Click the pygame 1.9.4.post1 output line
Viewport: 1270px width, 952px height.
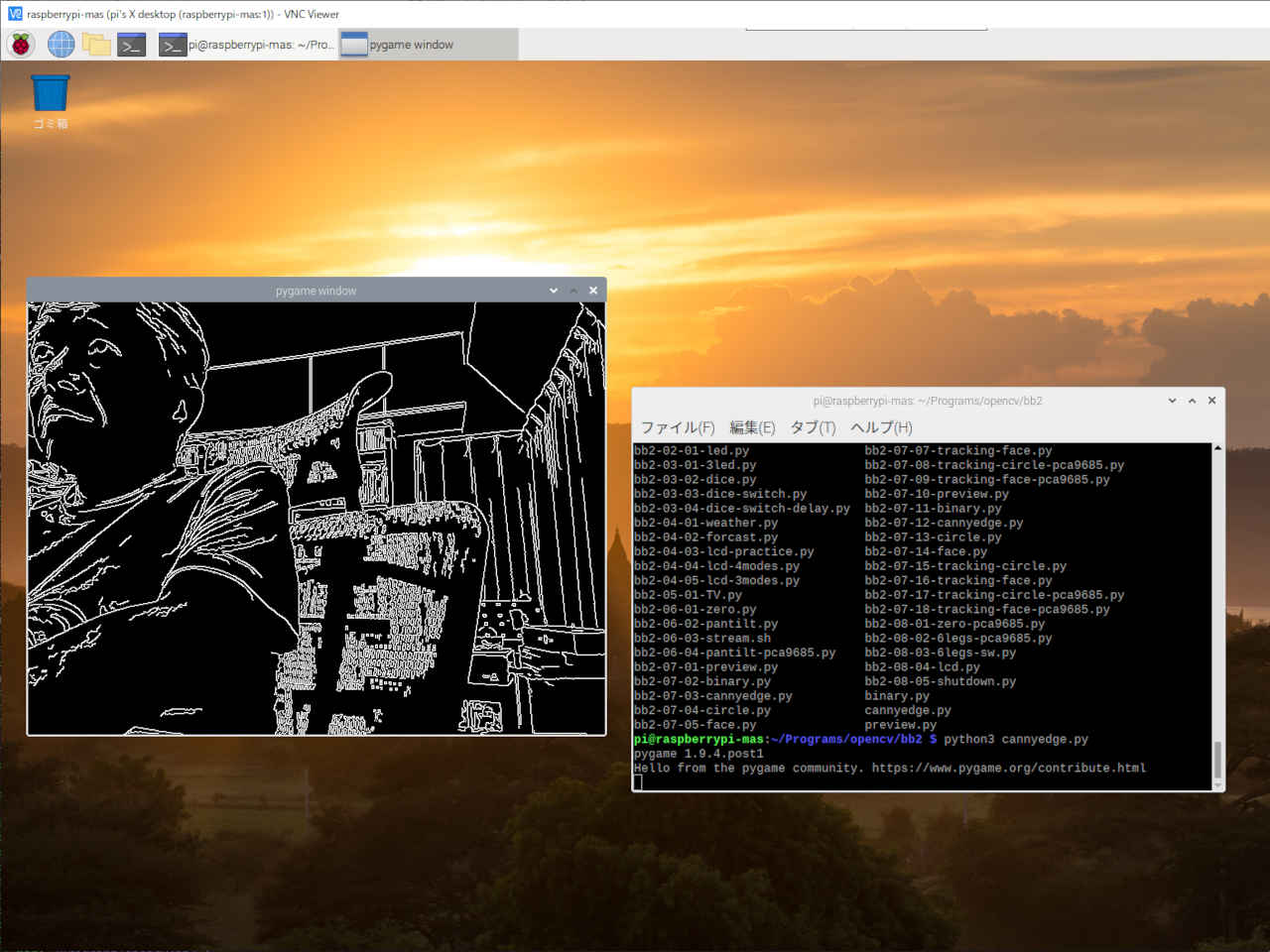point(698,754)
